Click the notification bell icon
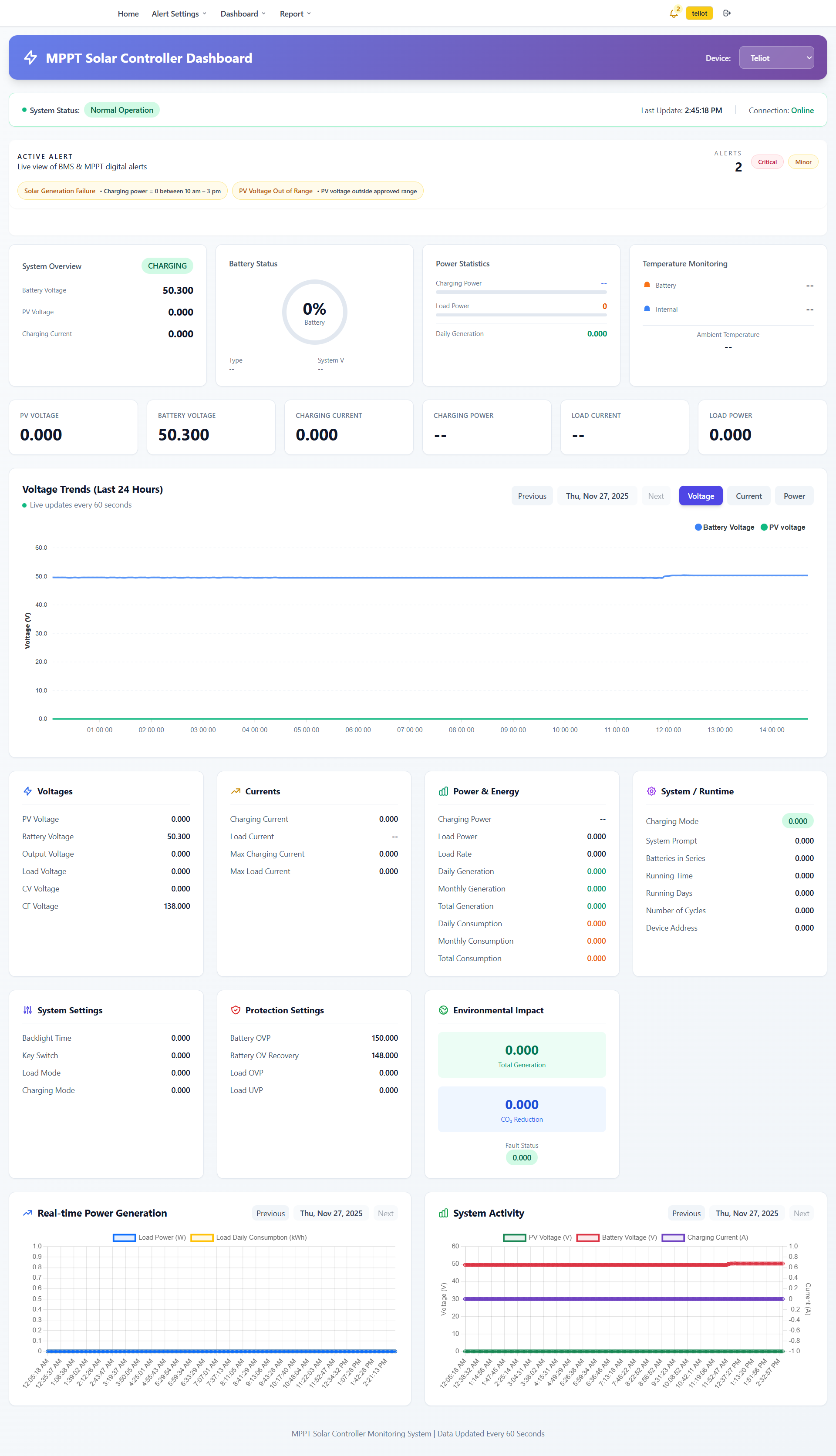 [x=673, y=14]
